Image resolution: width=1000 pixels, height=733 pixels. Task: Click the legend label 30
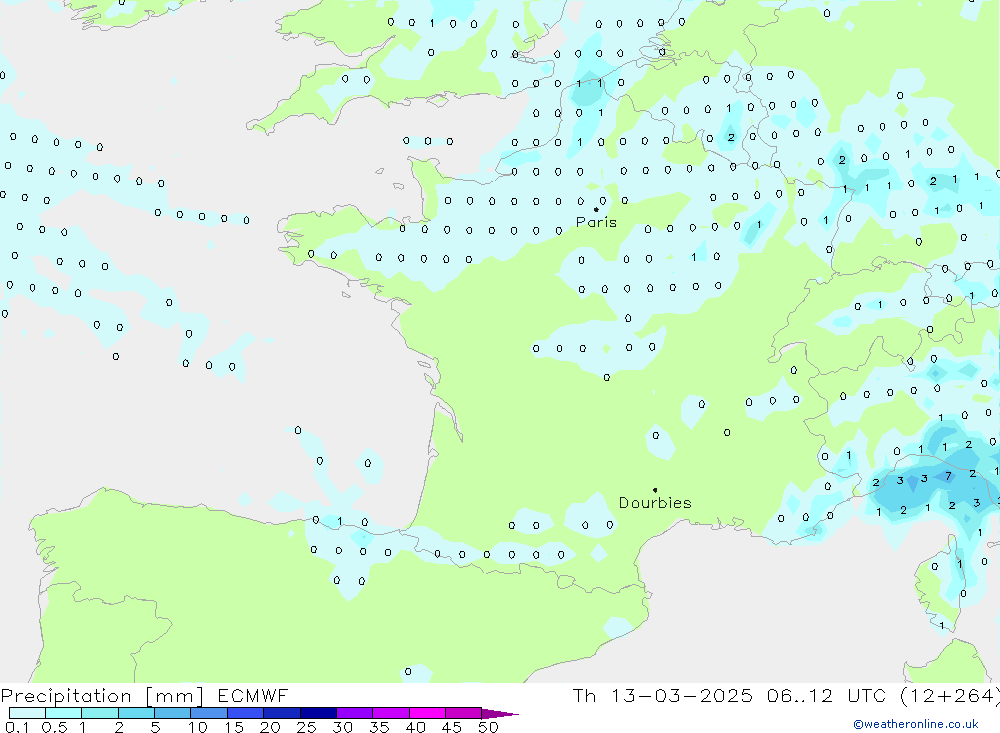pos(342,727)
